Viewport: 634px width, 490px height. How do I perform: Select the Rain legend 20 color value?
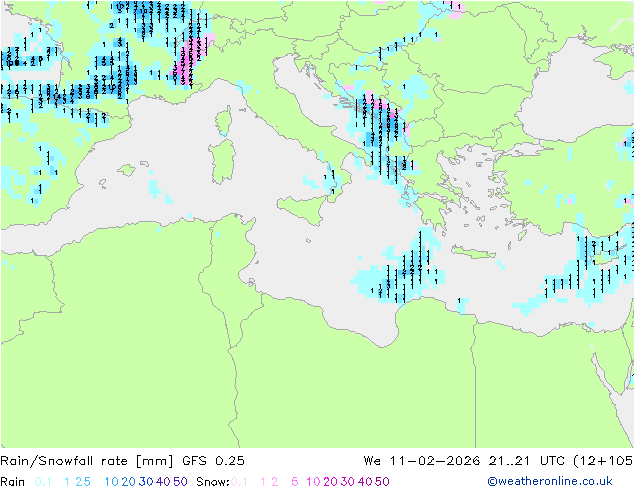tap(128, 482)
